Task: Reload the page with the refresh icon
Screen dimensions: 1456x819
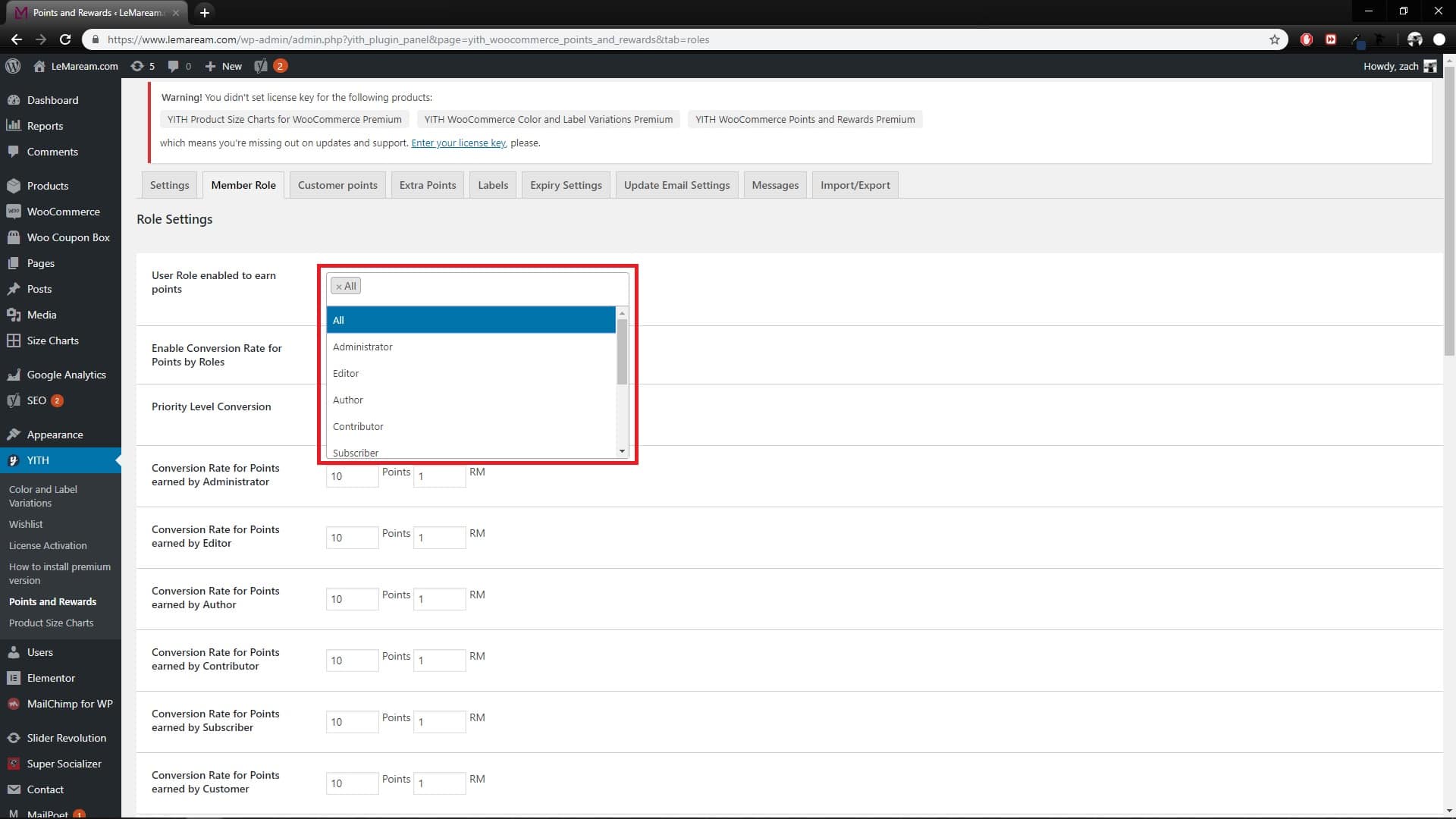Action: click(x=66, y=39)
